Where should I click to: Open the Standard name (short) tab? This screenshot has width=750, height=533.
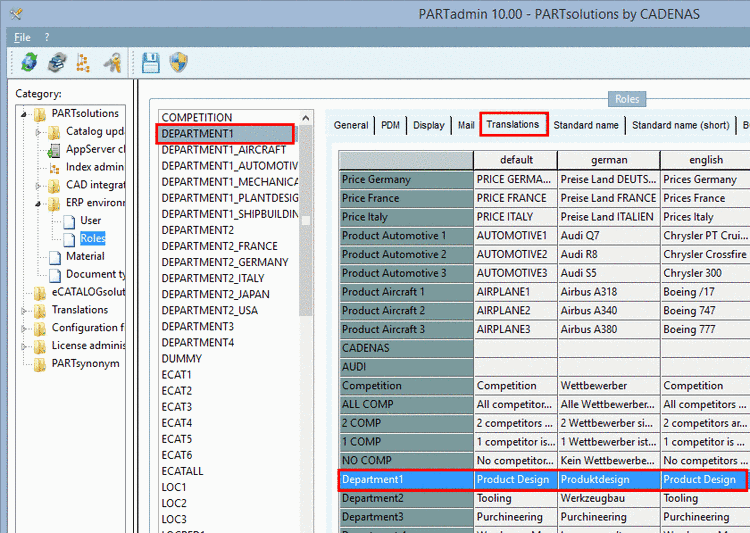click(x=681, y=125)
